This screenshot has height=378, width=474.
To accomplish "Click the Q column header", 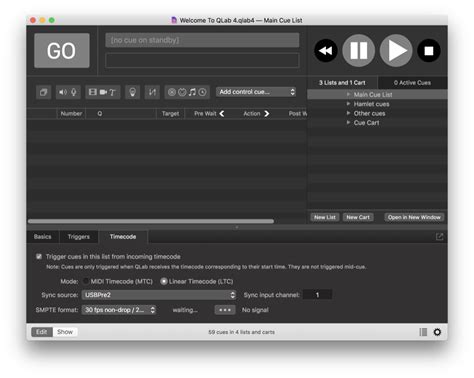I will pos(121,114).
